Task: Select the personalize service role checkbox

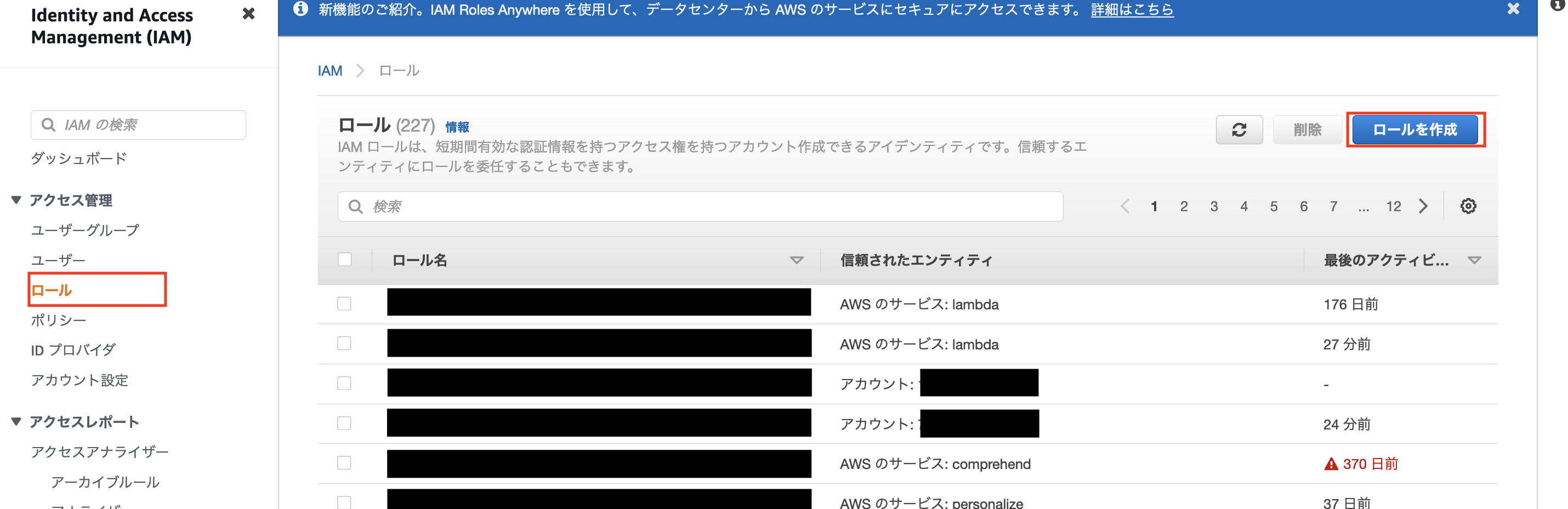Action: [x=344, y=502]
